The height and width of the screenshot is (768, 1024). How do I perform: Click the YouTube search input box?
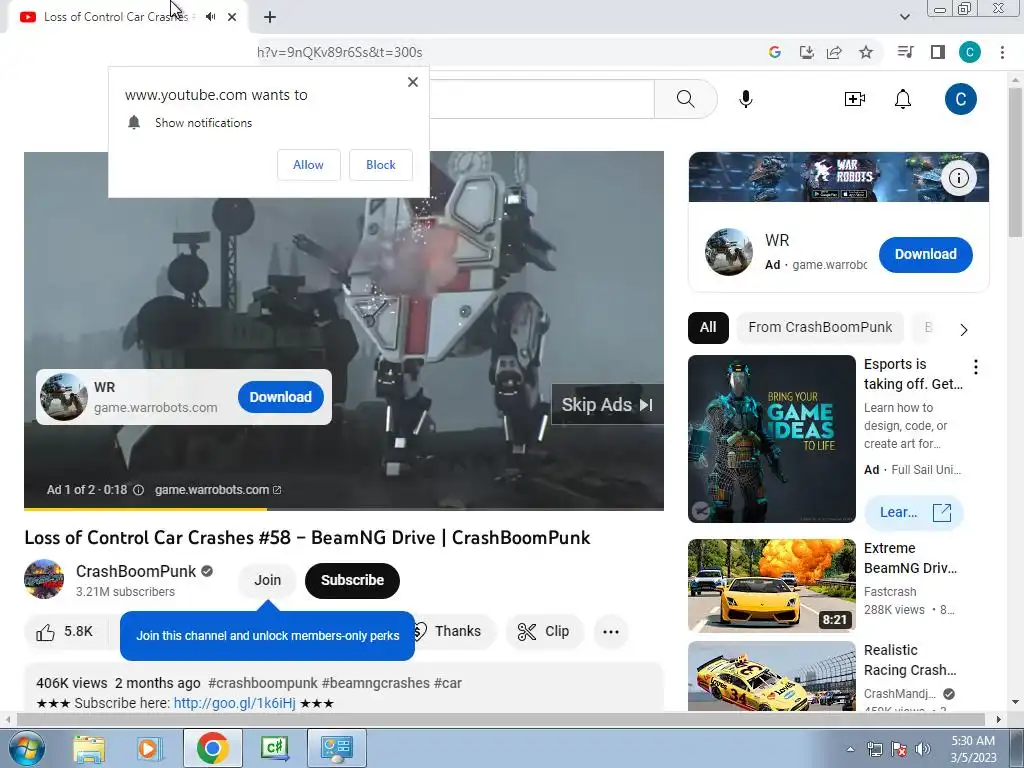542,99
